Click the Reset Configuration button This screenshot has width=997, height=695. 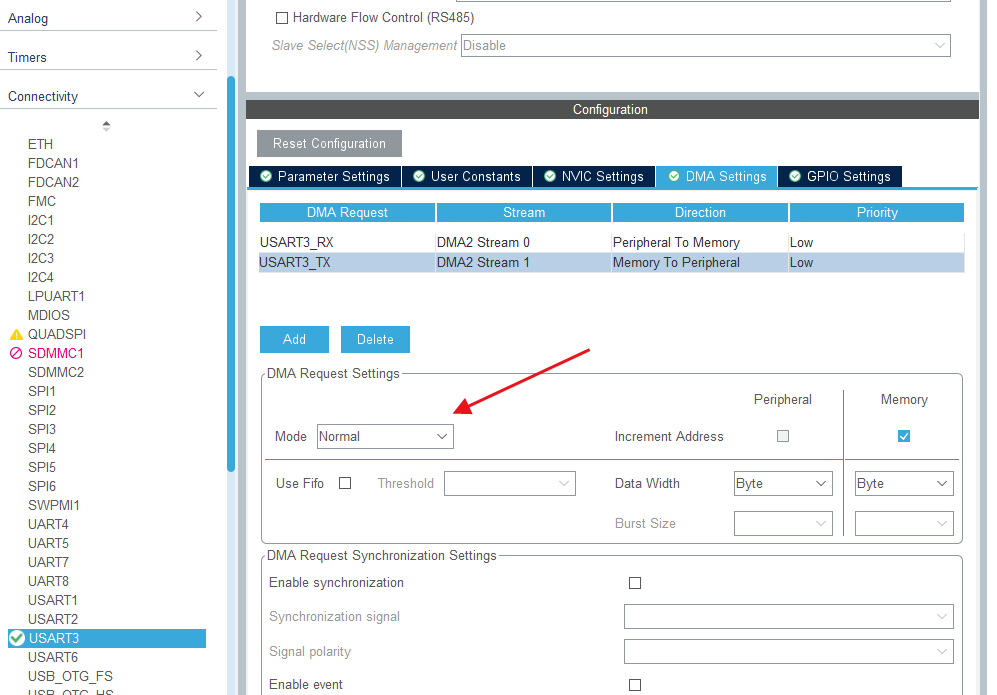pyautogui.click(x=329, y=144)
